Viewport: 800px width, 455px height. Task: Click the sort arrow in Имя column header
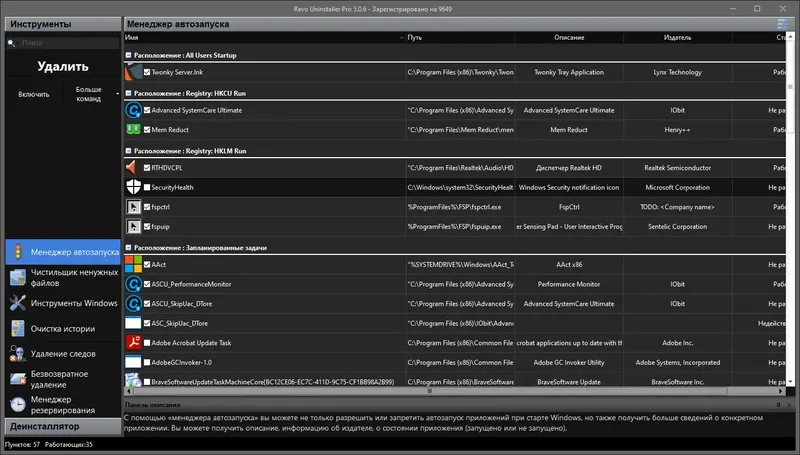402,38
